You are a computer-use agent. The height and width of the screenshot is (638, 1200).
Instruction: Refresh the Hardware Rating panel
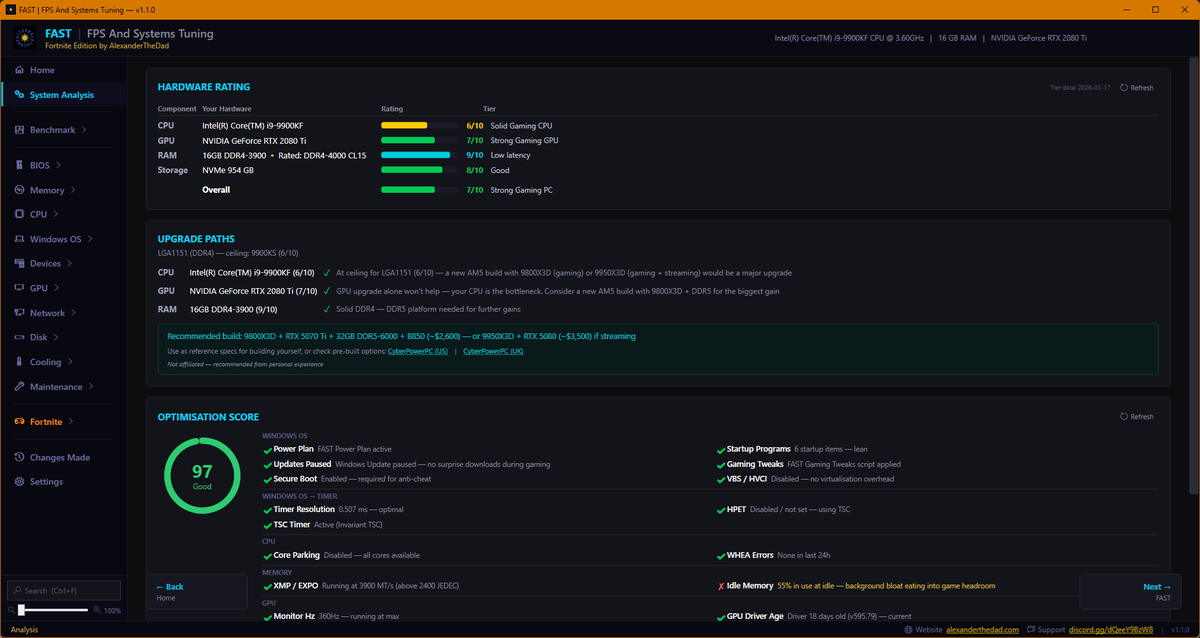pos(1137,88)
